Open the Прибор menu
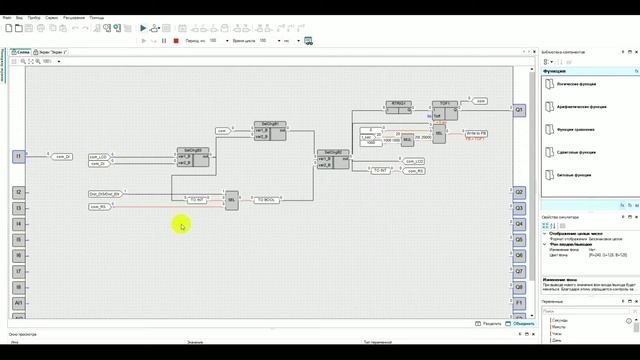The height and width of the screenshot is (360, 640). pos(34,18)
